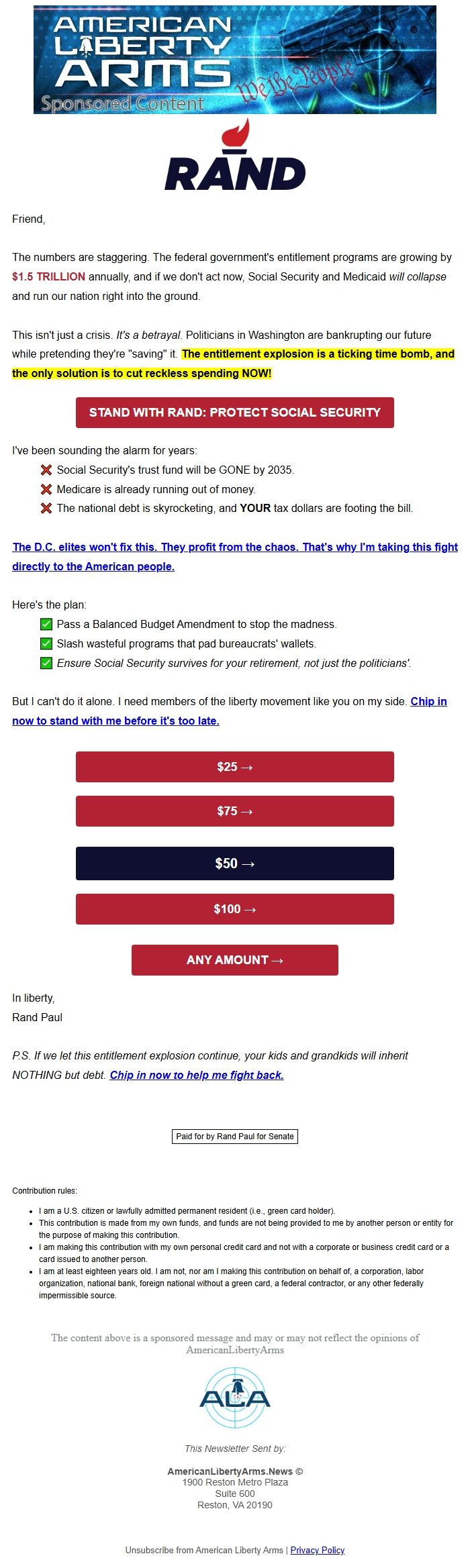This screenshot has height=1568, width=470.
Task: Click green checkmark beside Slash wasteful programs
Action: [x=46, y=643]
